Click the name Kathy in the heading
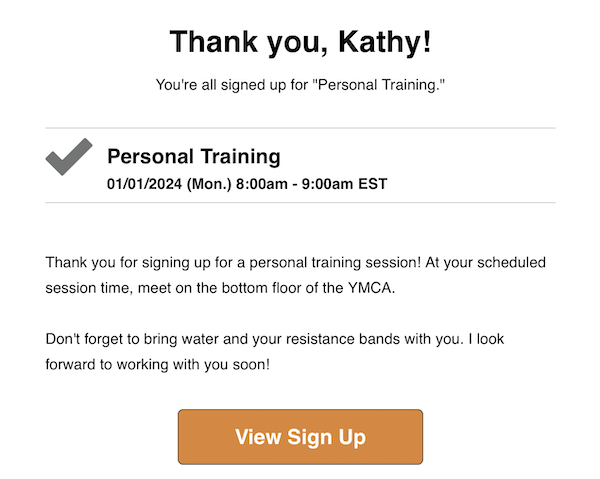Image resolution: width=600 pixels, height=479 pixels. [x=381, y=42]
